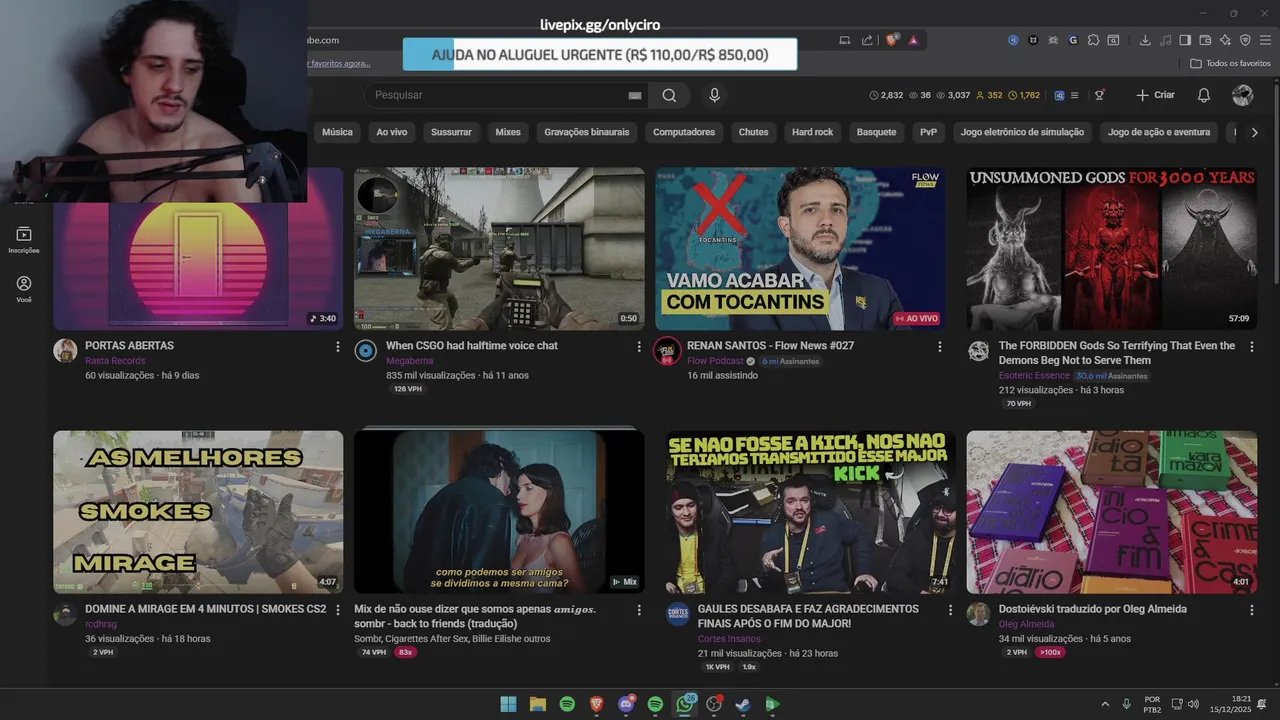Start voice search with the microphone icon

[x=714, y=95]
